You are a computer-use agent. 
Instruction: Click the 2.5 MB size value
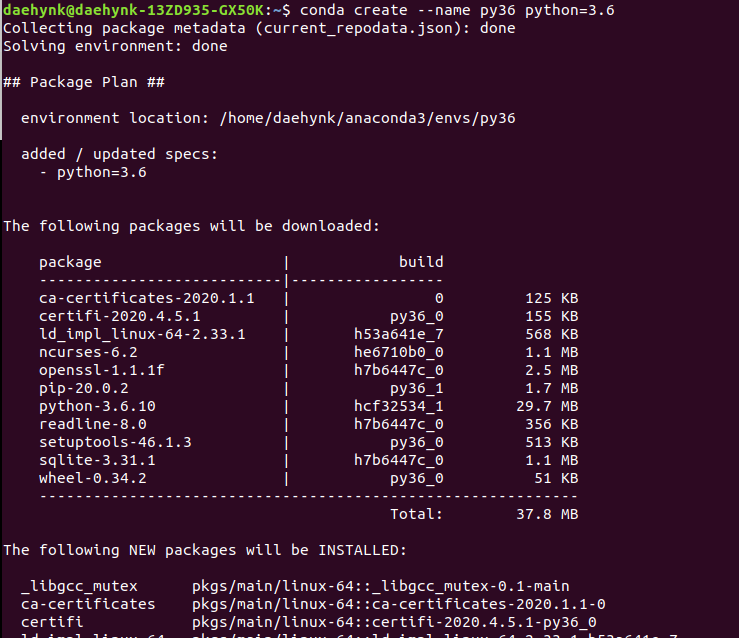552,370
